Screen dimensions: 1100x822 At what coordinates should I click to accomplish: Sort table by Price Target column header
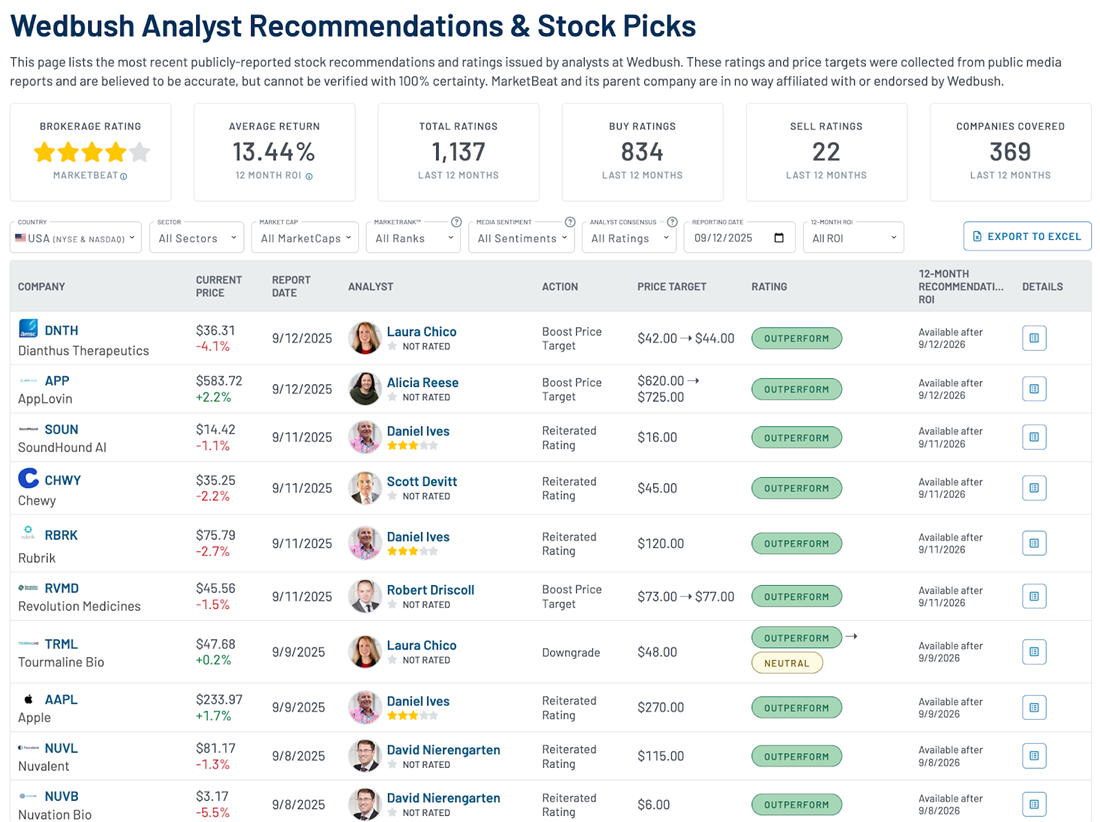click(672, 286)
